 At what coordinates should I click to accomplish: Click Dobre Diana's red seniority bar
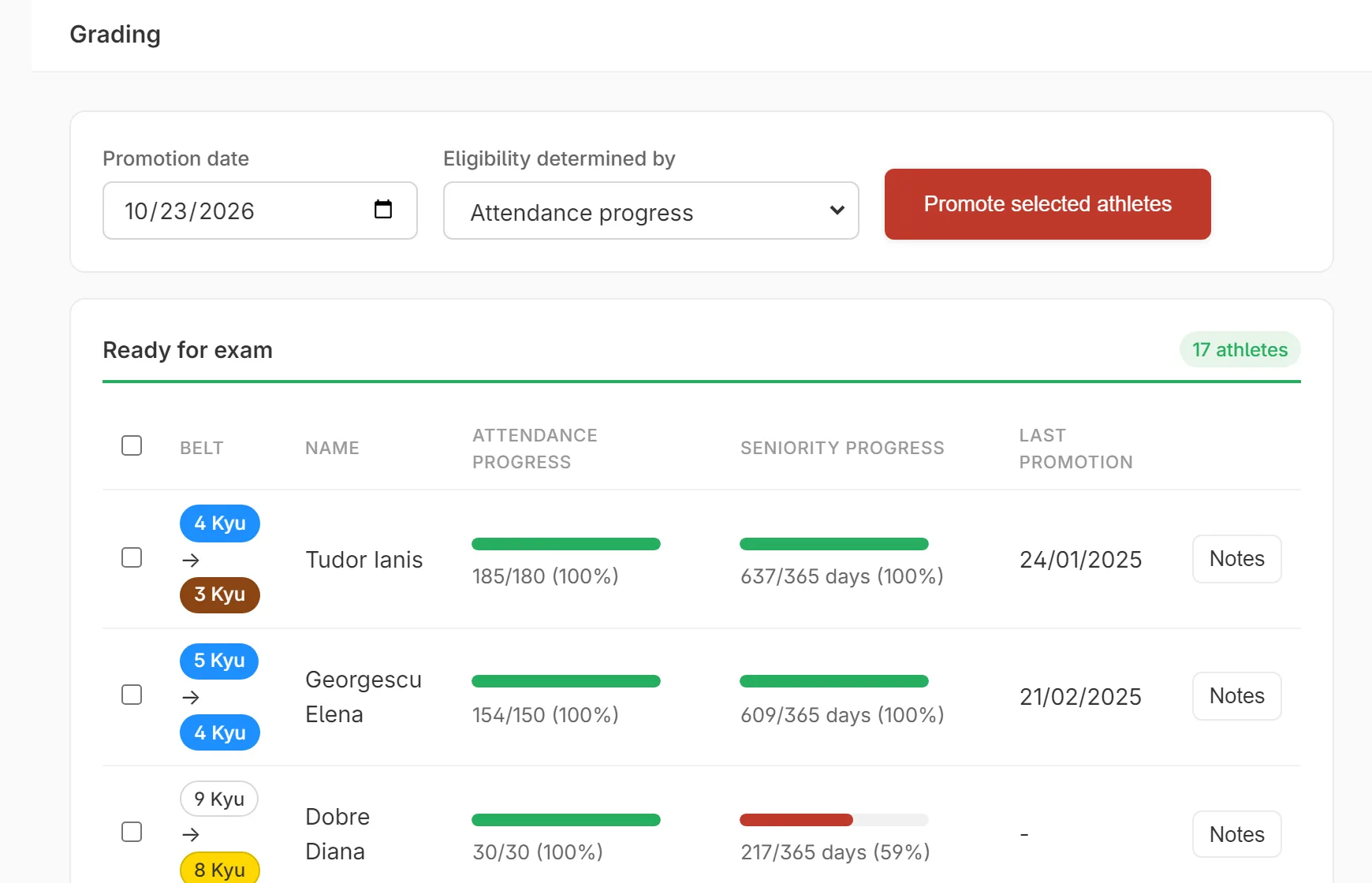[796, 820]
